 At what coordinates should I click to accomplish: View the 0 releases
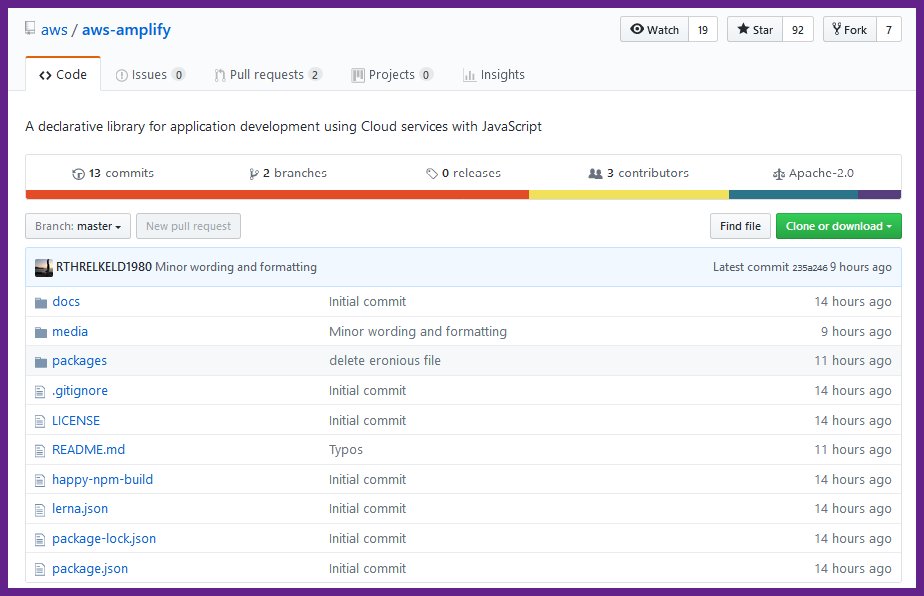click(464, 173)
